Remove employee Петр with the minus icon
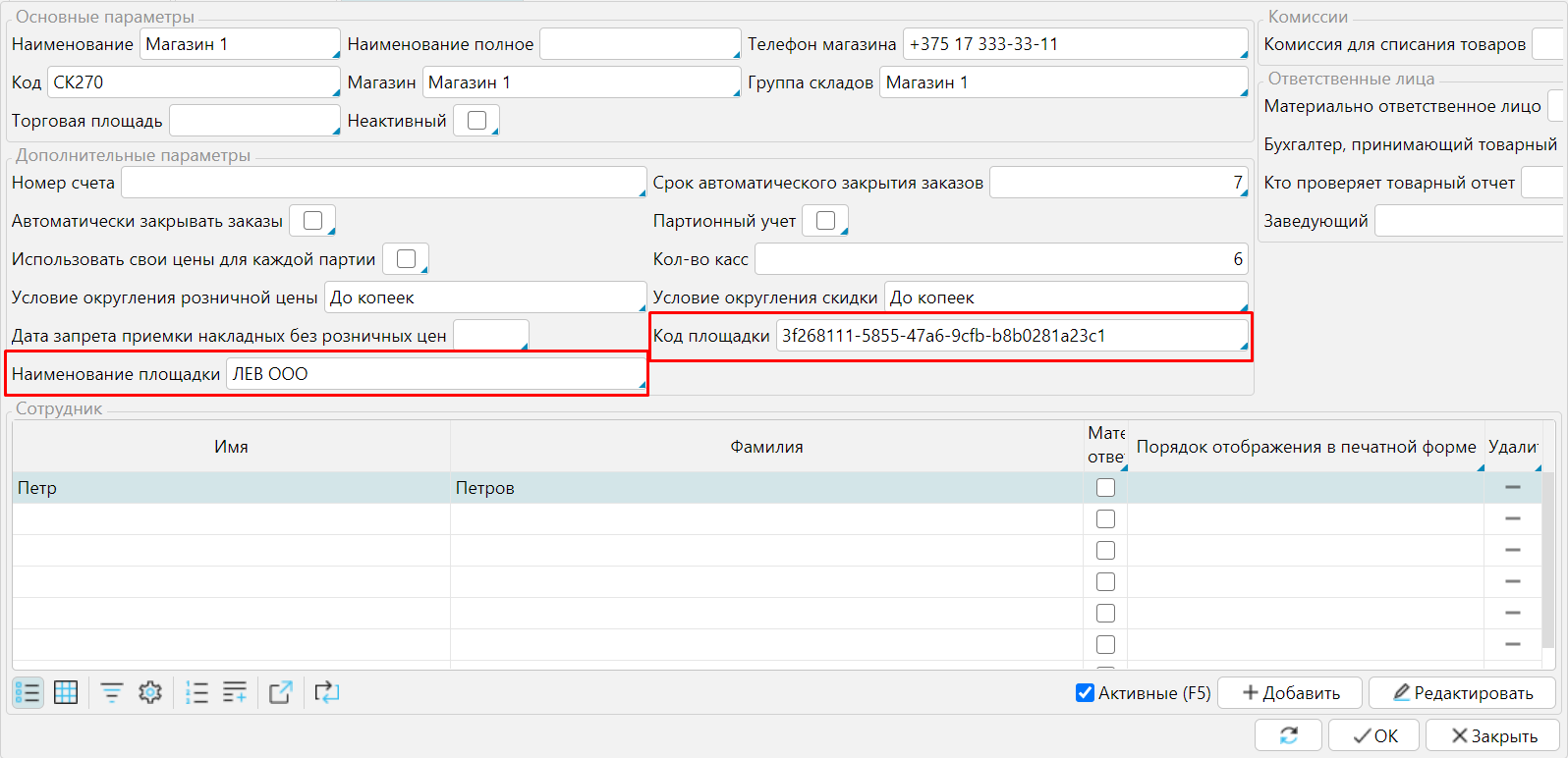 [x=1512, y=488]
